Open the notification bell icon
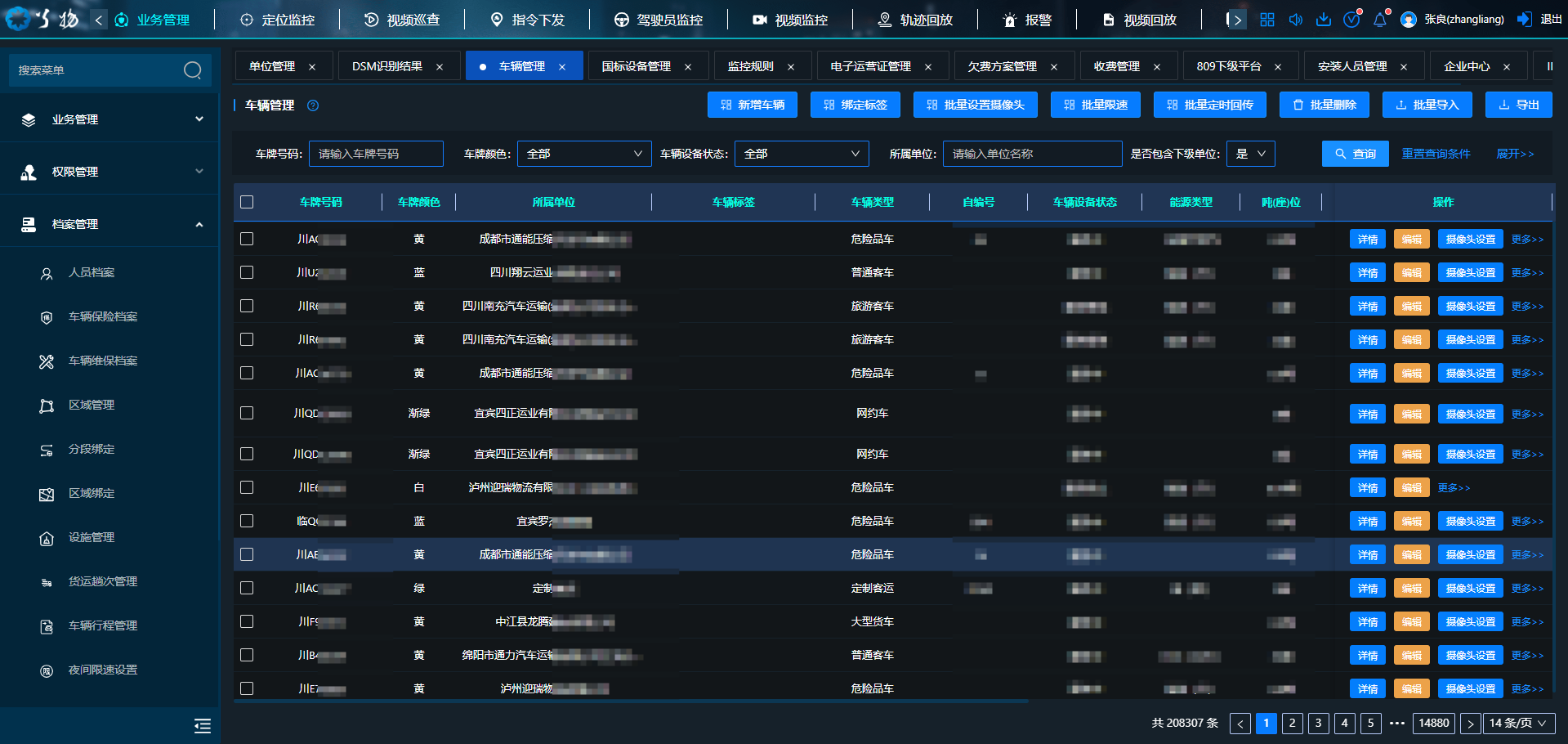The width and height of the screenshot is (1568, 744). [x=1380, y=20]
